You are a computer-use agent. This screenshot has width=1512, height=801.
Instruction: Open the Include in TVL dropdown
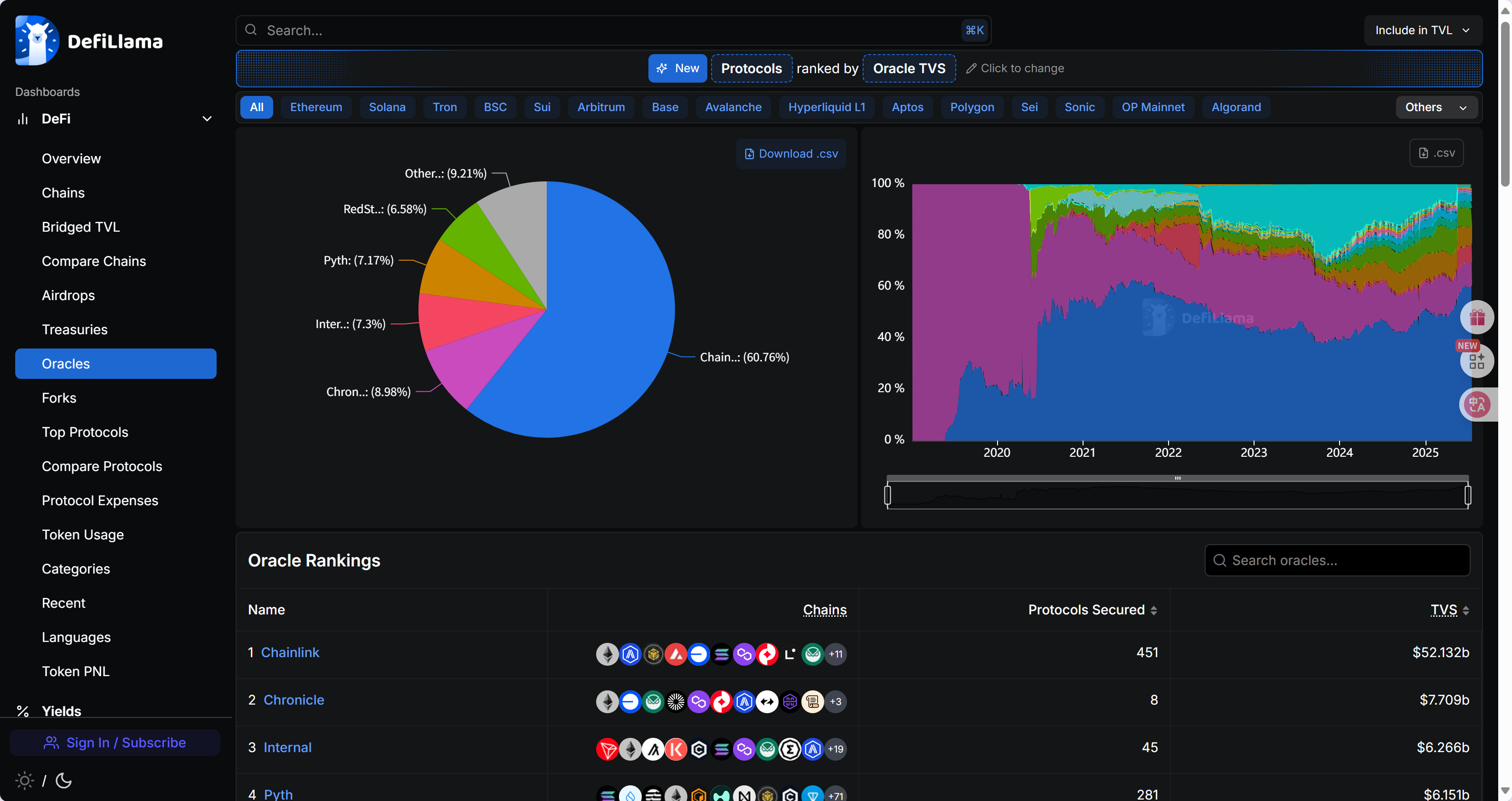tap(1423, 30)
